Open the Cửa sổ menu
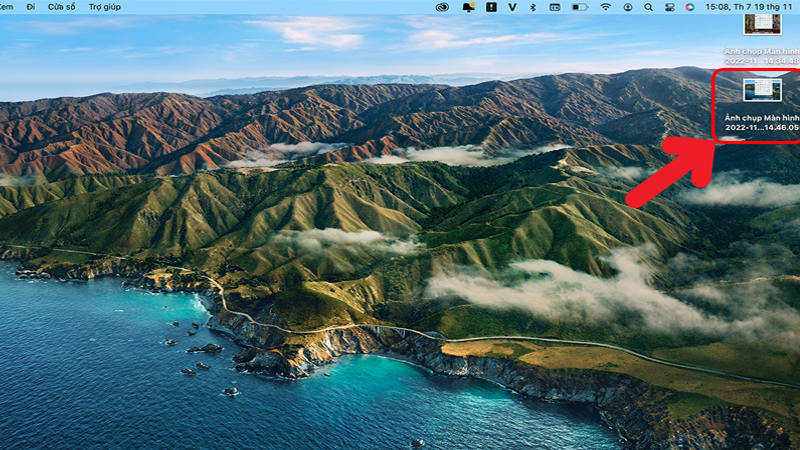The image size is (800, 450). pos(62,7)
